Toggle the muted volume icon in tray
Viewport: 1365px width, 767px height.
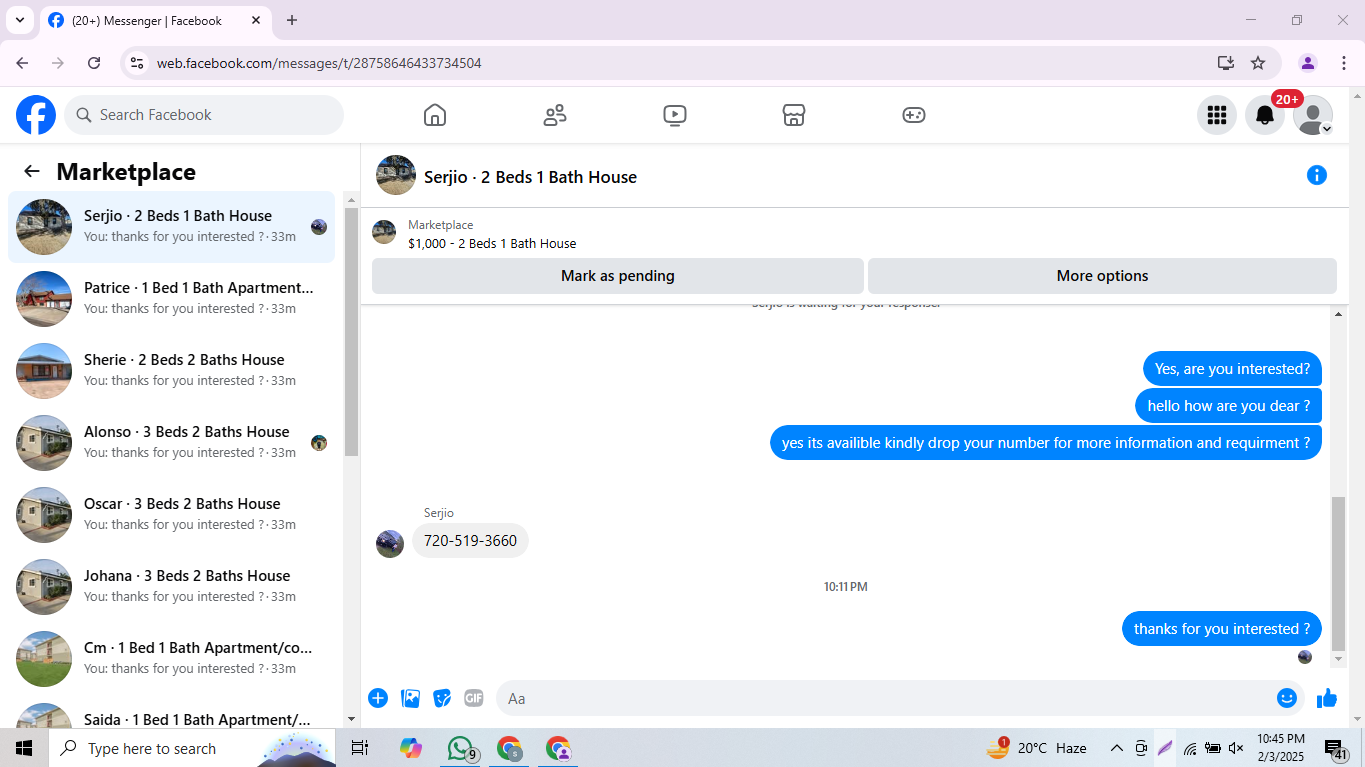click(1236, 748)
